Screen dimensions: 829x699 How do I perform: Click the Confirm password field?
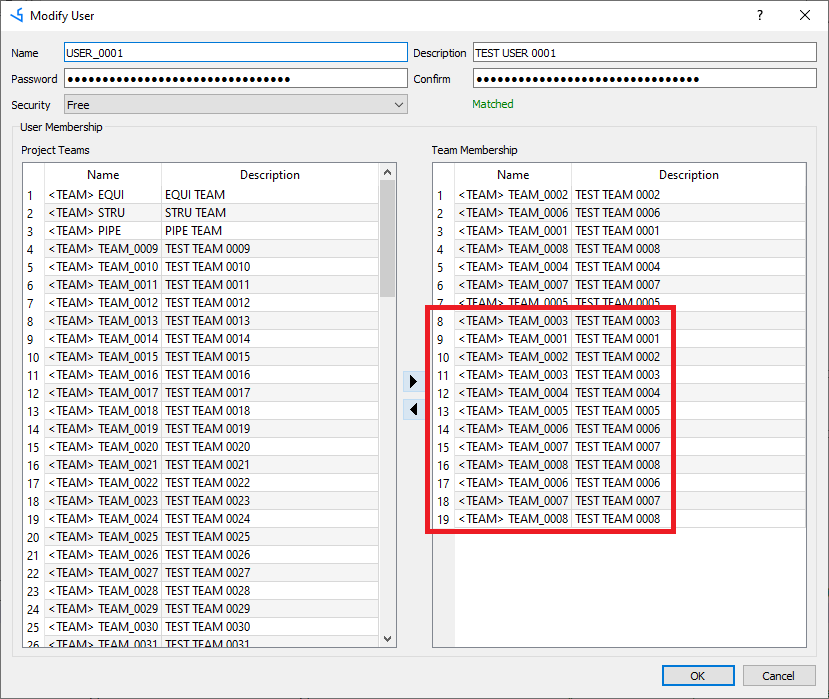[x=644, y=78]
